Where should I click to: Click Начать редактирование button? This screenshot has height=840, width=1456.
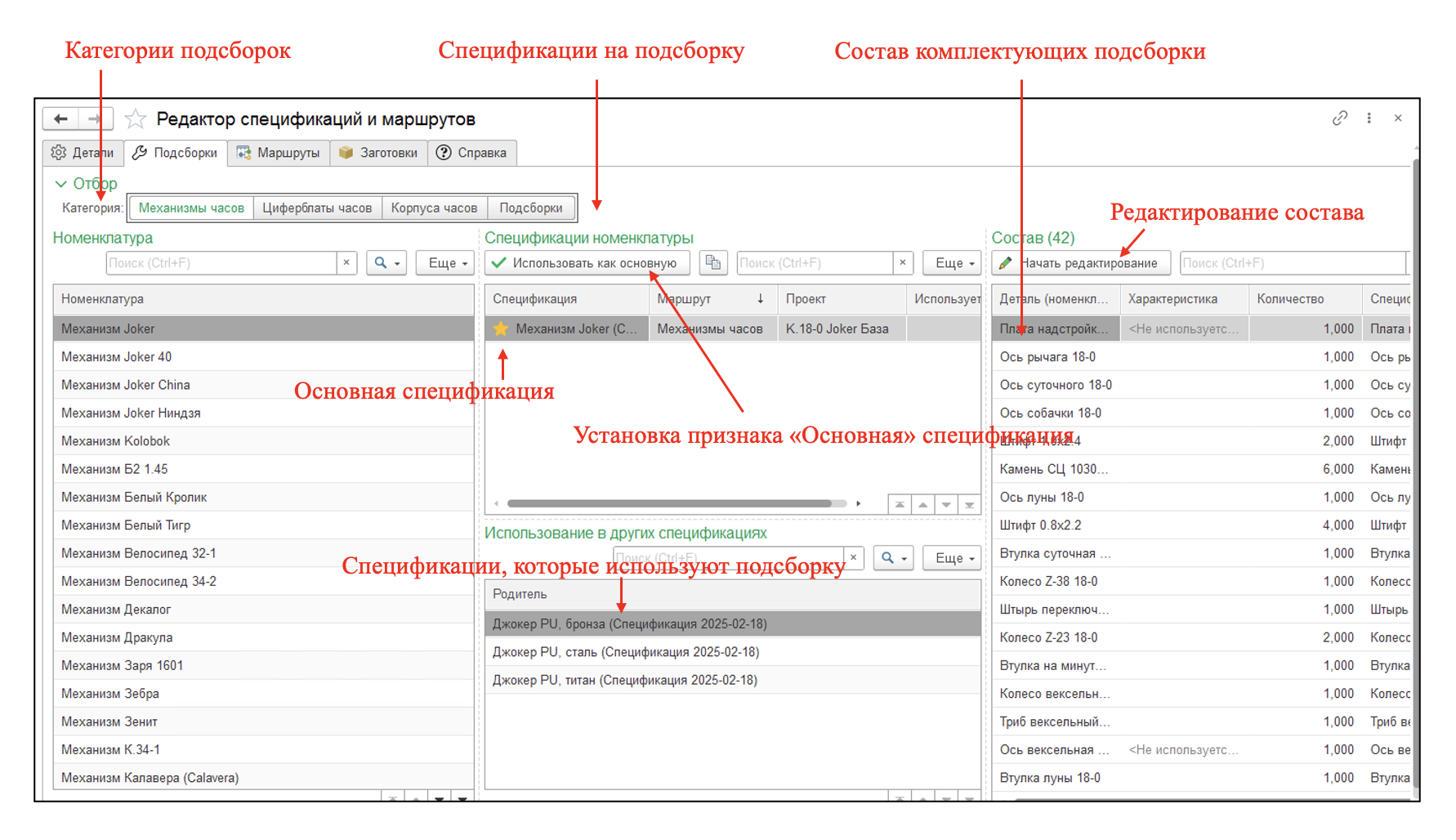(1080, 263)
